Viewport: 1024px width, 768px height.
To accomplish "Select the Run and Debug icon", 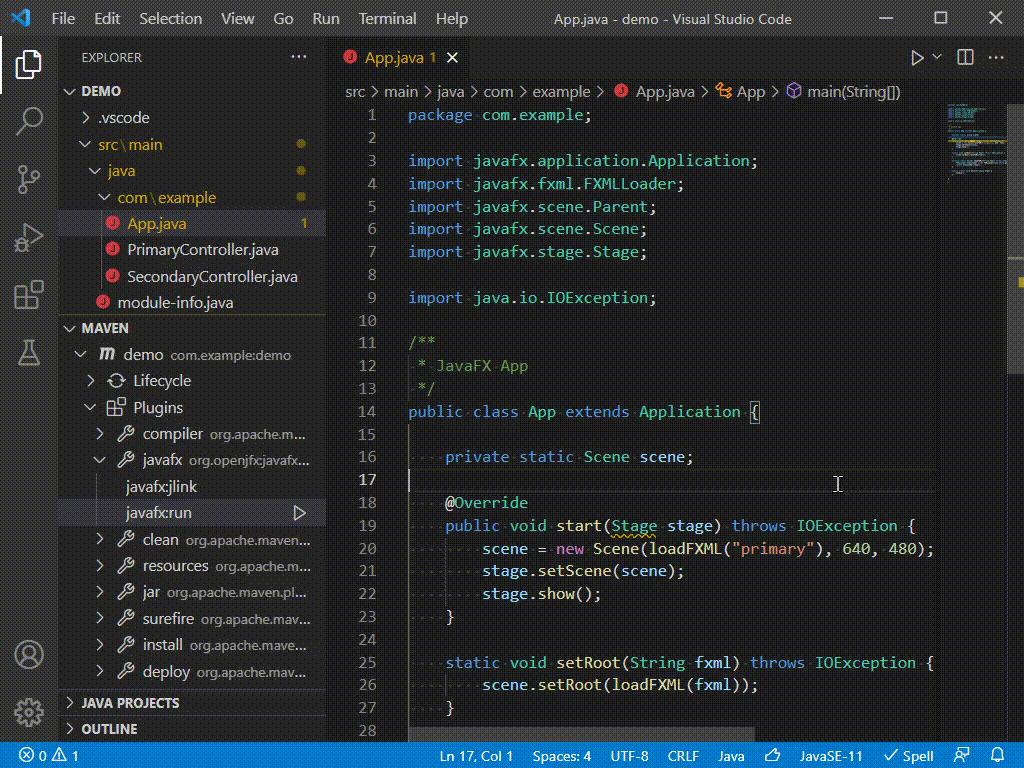I will tap(28, 235).
